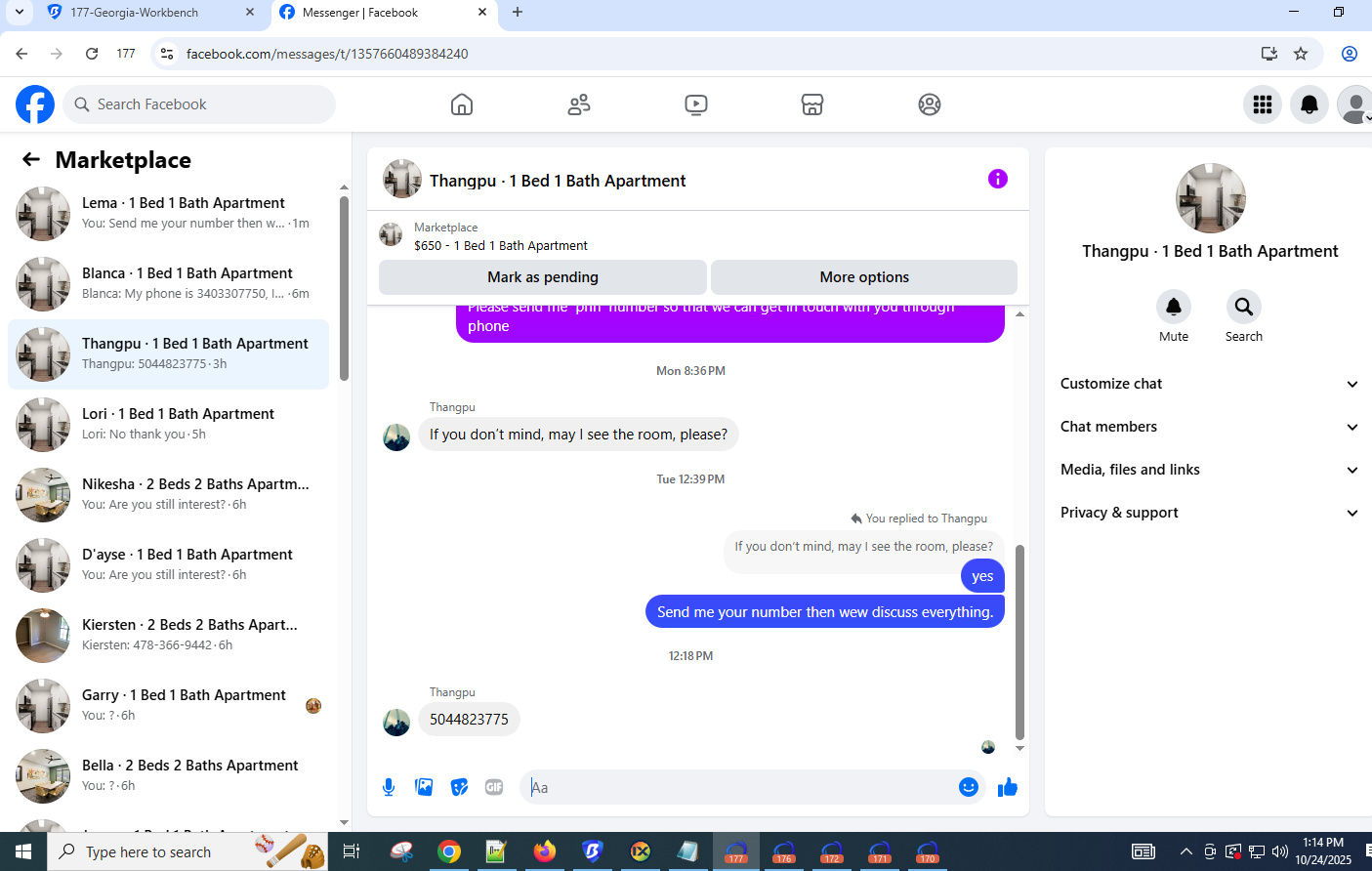Screen dimensions: 1372x871
Task: Open the Watch video icon
Action: coord(696,104)
